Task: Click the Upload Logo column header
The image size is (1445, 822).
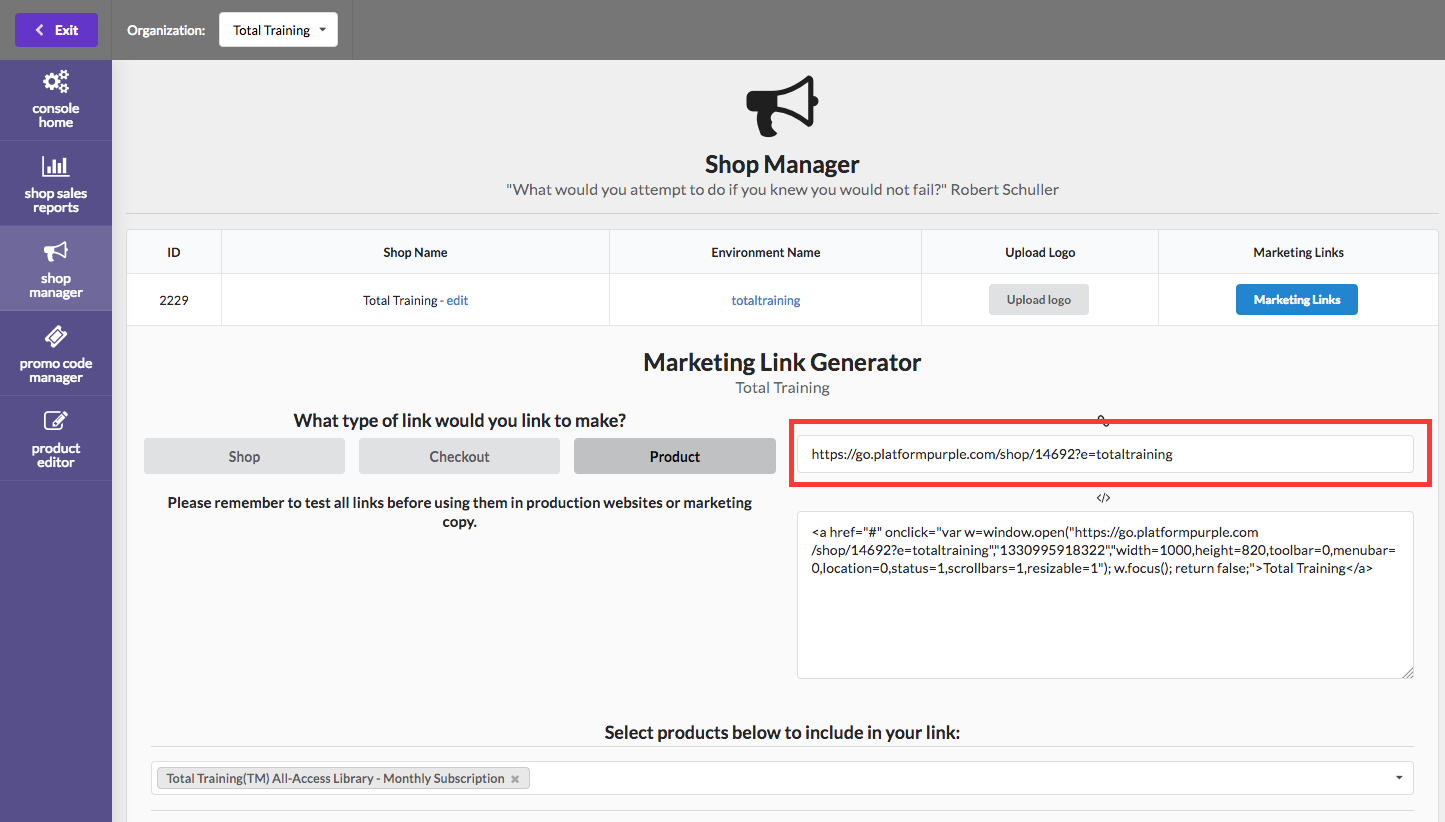Action: [x=1040, y=252]
